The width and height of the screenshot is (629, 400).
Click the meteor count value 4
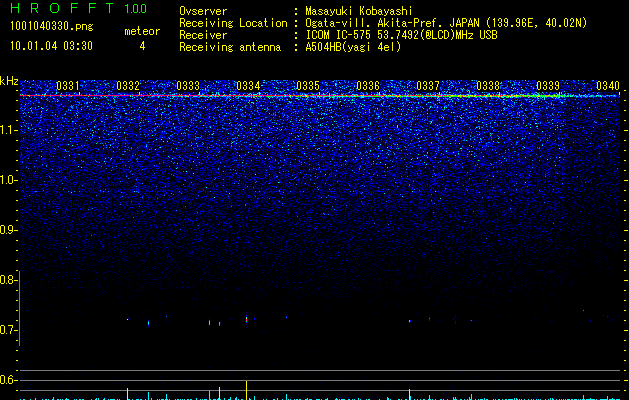pos(142,46)
